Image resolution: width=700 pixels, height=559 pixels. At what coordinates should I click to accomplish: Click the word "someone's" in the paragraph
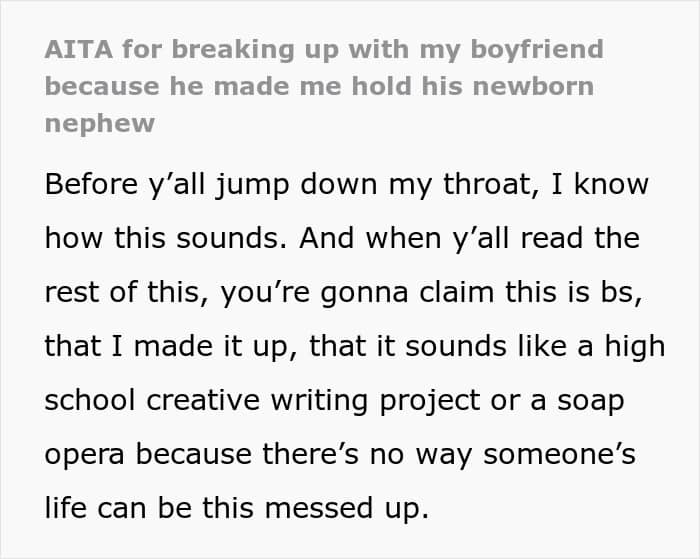pyautogui.click(x=559, y=455)
